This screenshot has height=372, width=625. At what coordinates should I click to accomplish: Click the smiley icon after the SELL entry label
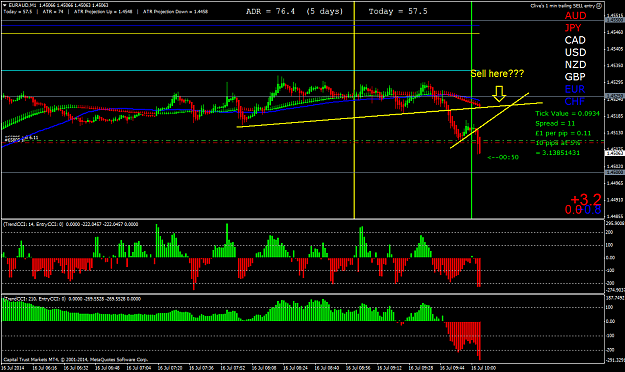599,6
